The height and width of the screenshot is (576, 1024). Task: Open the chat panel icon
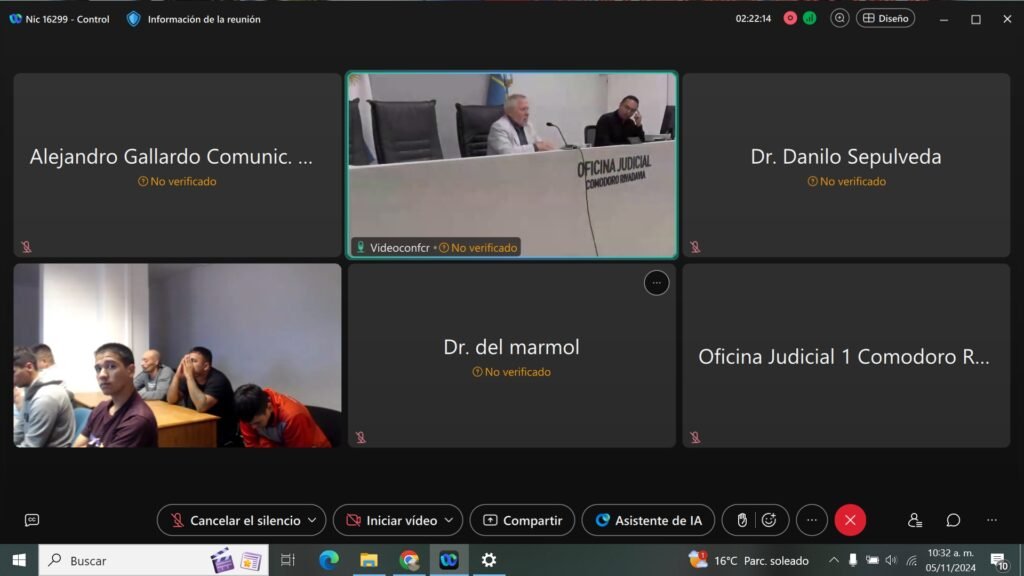point(953,520)
